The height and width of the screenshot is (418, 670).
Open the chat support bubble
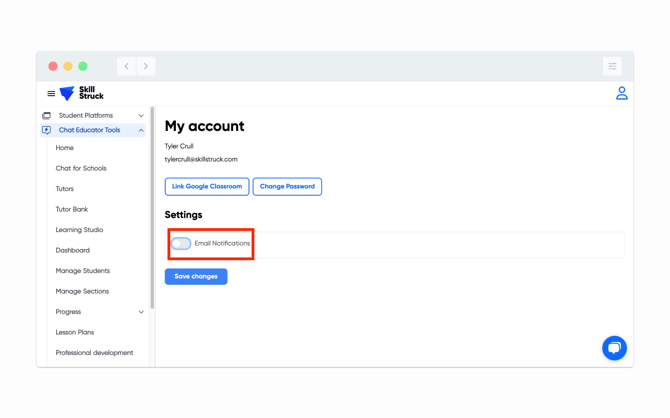pyautogui.click(x=614, y=347)
